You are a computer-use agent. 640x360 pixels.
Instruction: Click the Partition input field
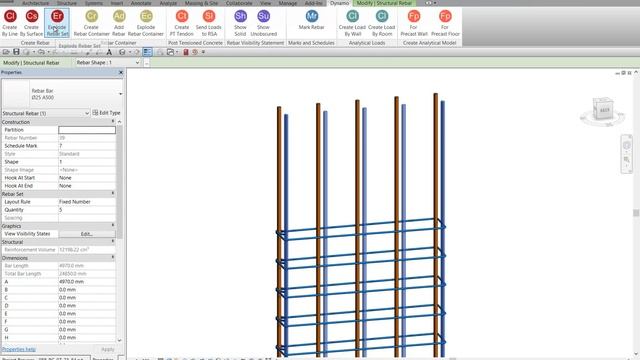click(x=87, y=130)
